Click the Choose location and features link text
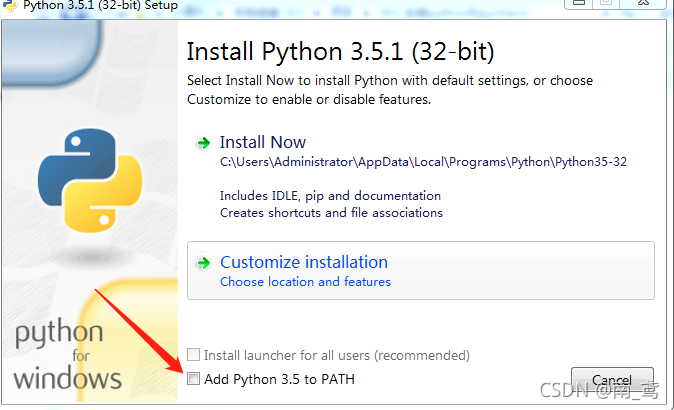 [x=306, y=282]
